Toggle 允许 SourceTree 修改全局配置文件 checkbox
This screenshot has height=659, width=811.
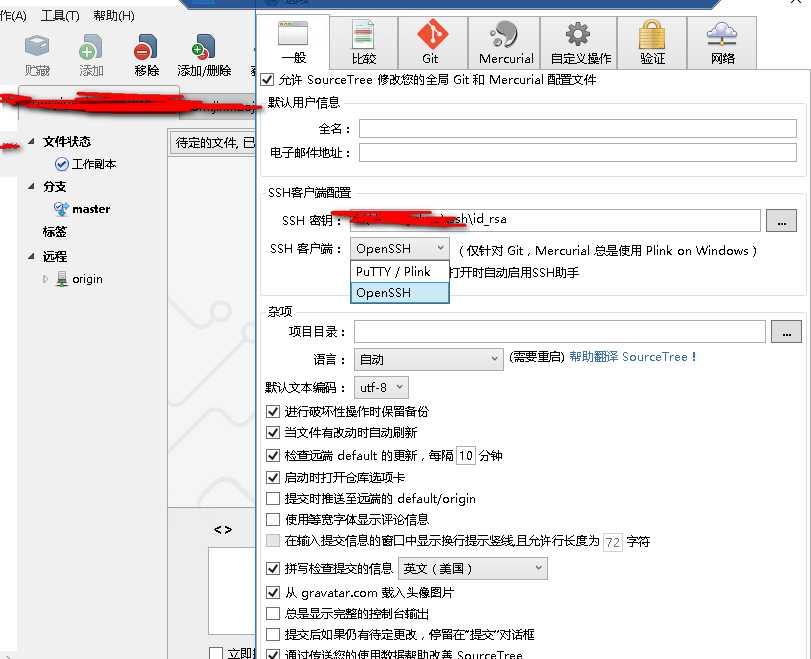tap(267, 80)
